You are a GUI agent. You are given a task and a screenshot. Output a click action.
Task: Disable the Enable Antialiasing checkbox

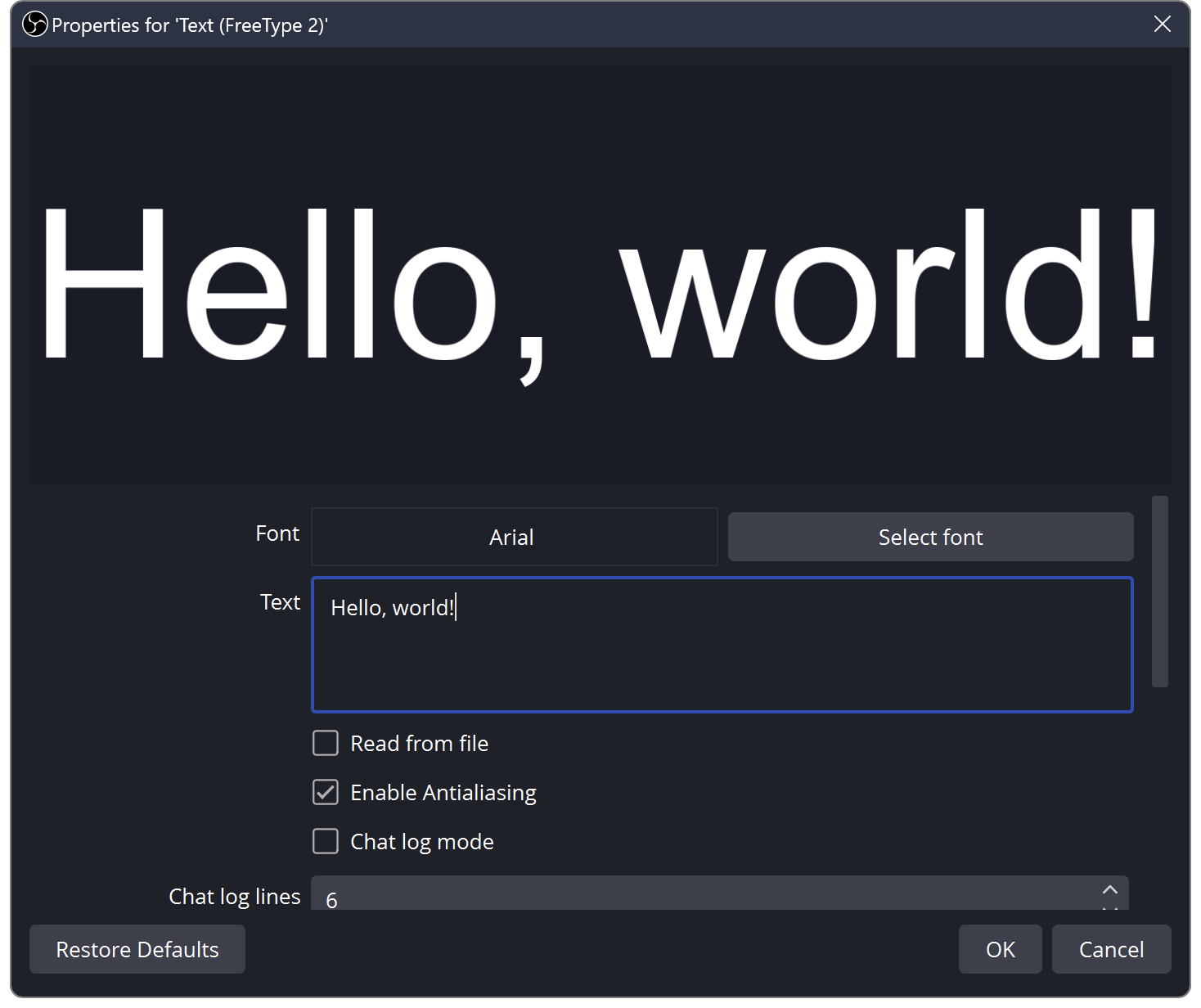pyautogui.click(x=326, y=792)
